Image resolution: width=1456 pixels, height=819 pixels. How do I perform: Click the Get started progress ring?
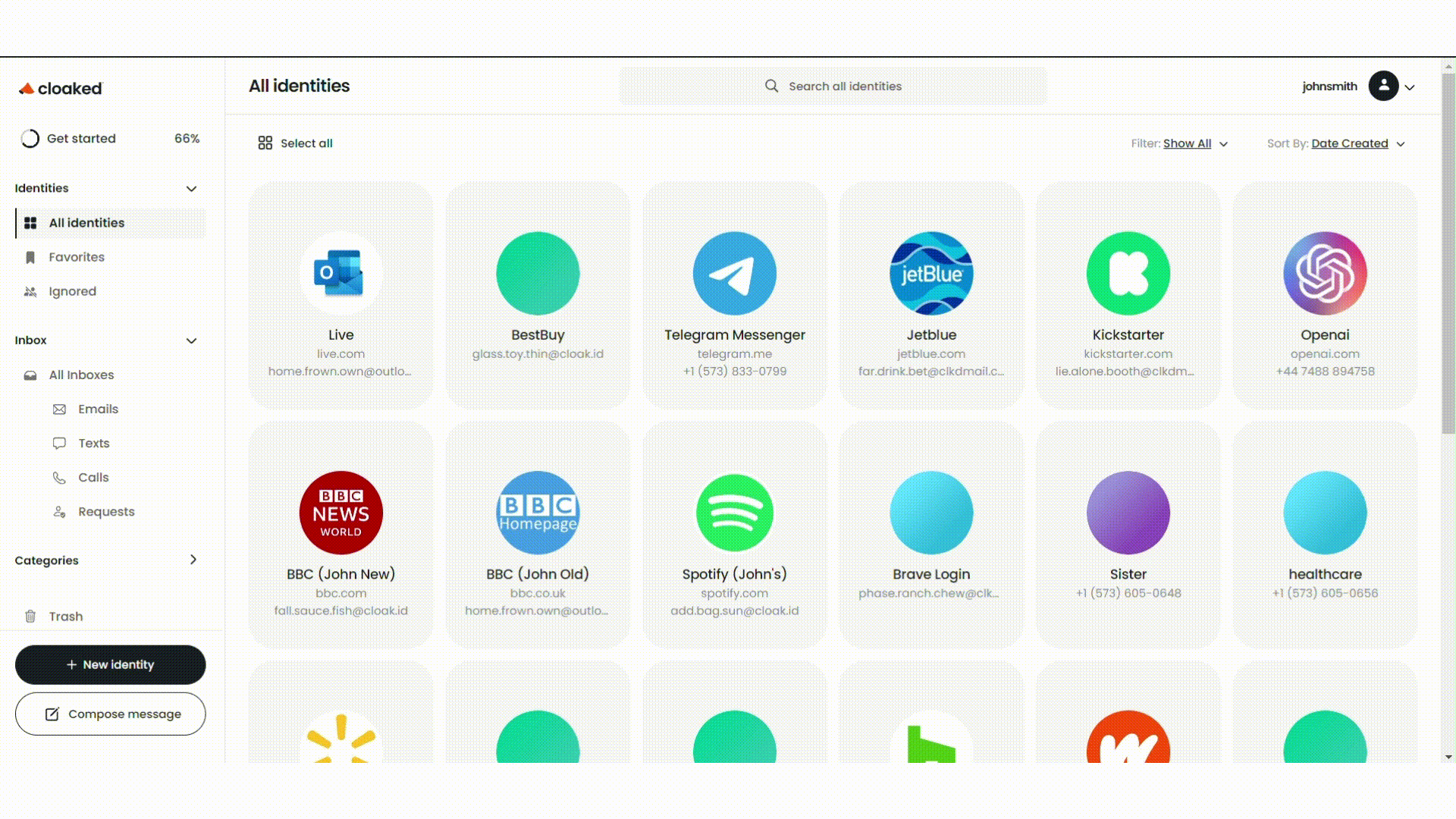[x=30, y=138]
